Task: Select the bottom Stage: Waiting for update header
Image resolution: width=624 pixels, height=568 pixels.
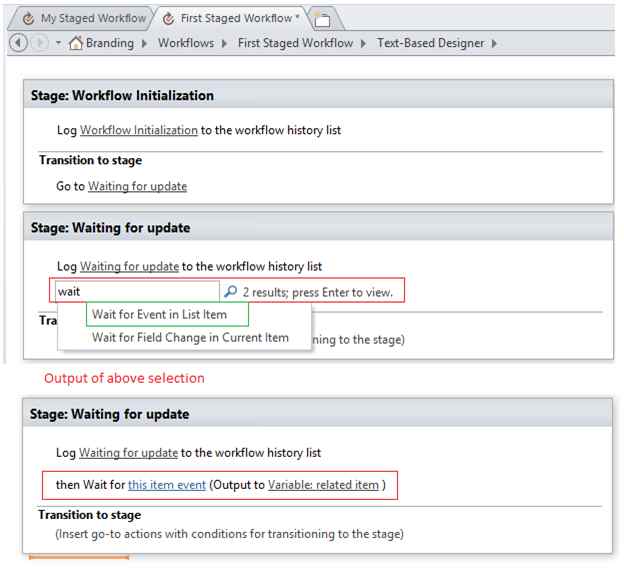Action: click(x=318, y=414)
